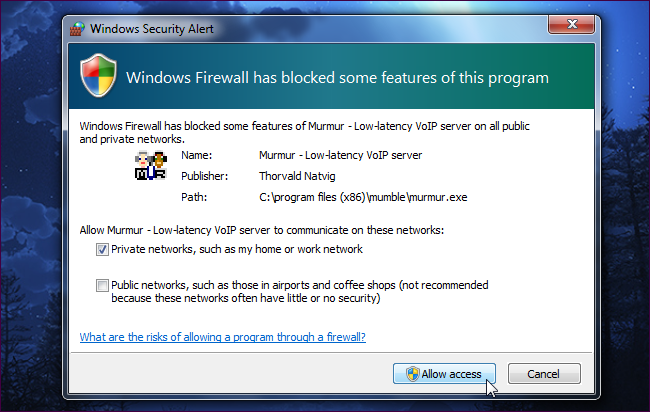This screenshot has width=650, height=412.
Task: Click the Private networks label text
Action: pyautogui.click(x=237, y=249)
